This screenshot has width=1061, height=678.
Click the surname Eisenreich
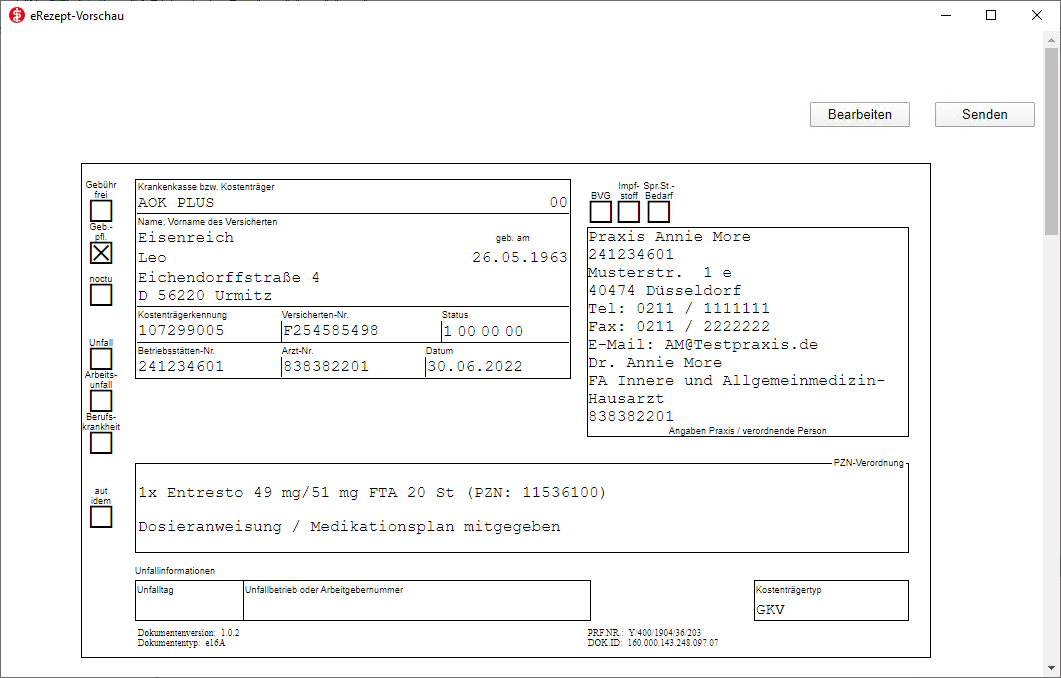pos(186,238)
